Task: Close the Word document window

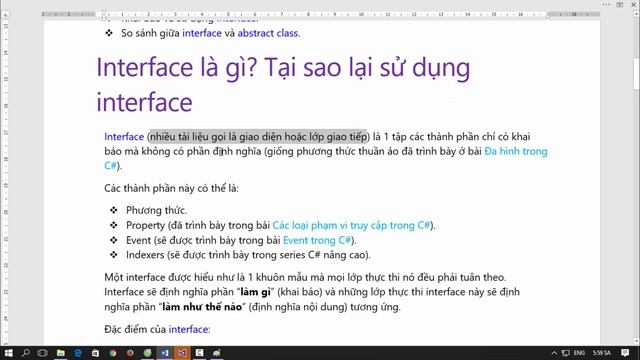Action: [634, 4]
